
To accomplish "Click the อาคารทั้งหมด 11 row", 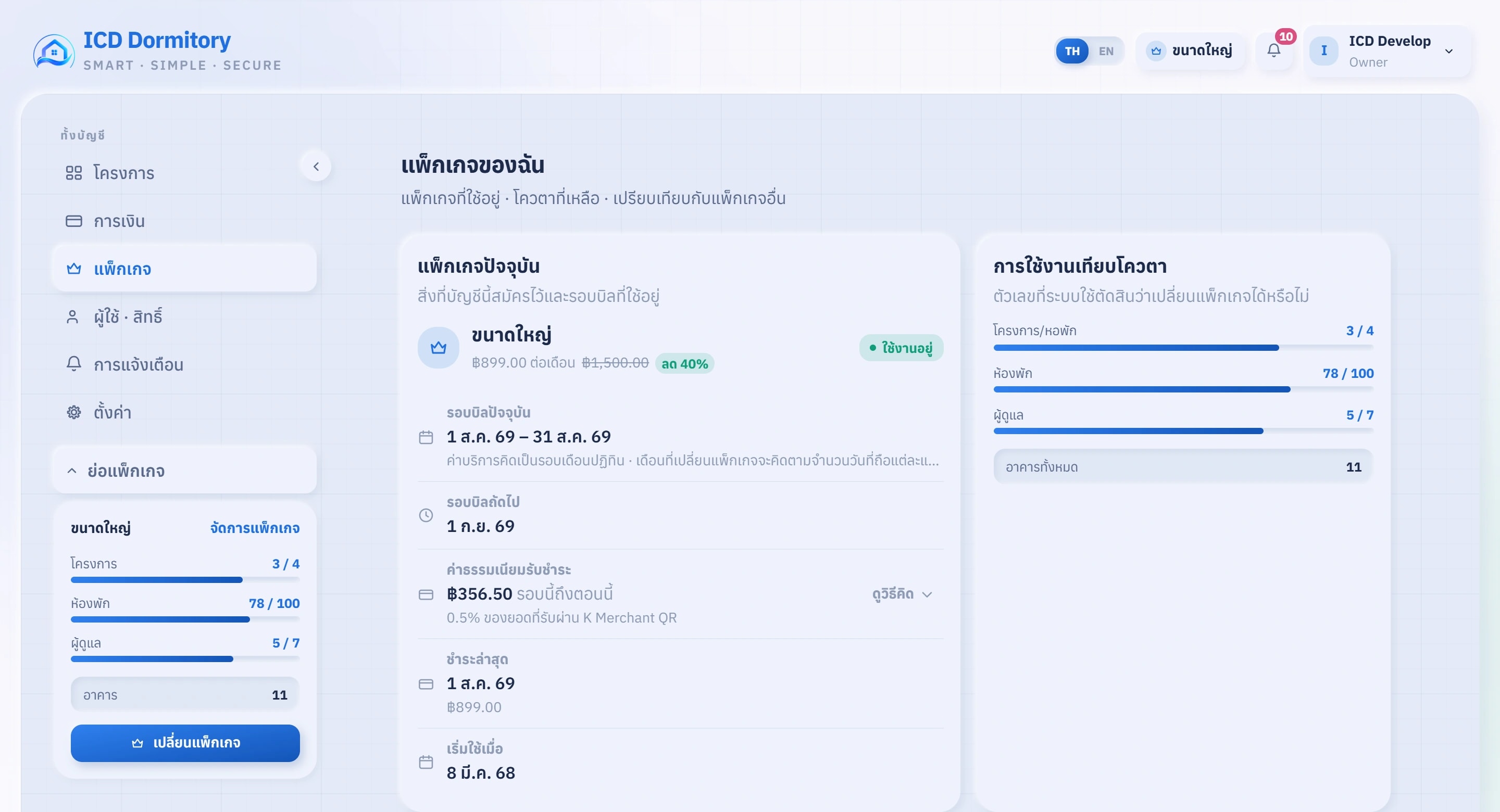I will pos(1183,467).
